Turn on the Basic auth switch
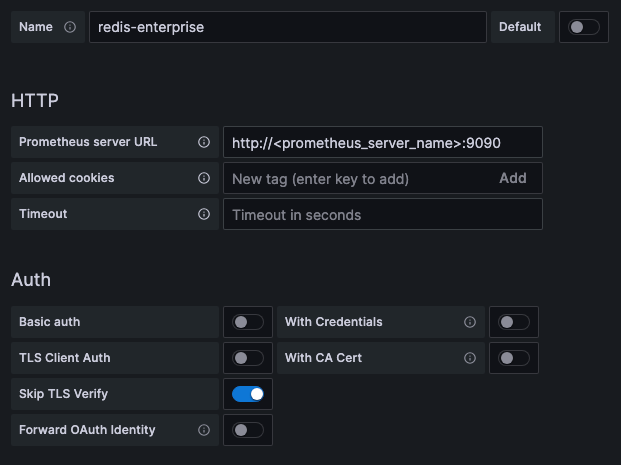 click(x=248, y=322)
